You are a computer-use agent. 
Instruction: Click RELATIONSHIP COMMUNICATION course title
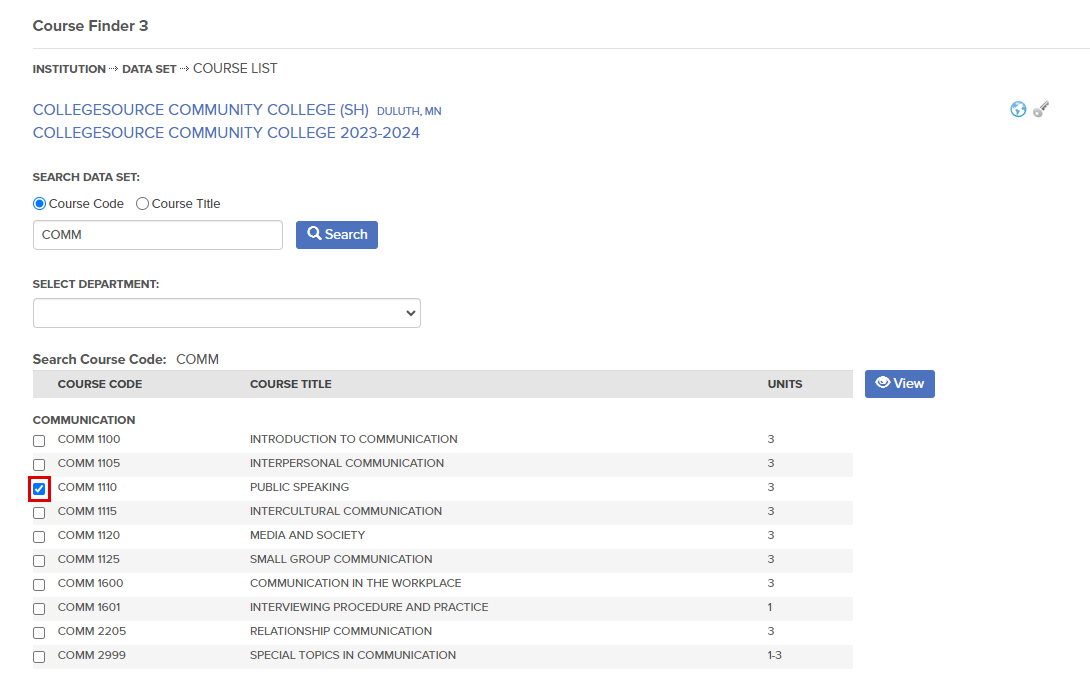[x=341, y=631]
